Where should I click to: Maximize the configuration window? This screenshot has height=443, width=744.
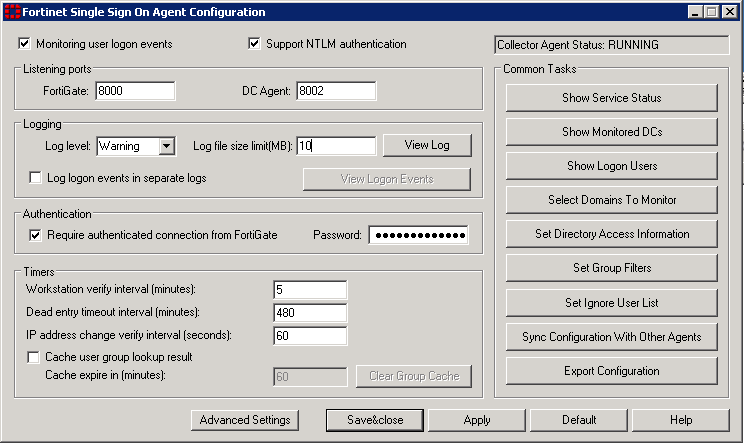pos(711,12)
